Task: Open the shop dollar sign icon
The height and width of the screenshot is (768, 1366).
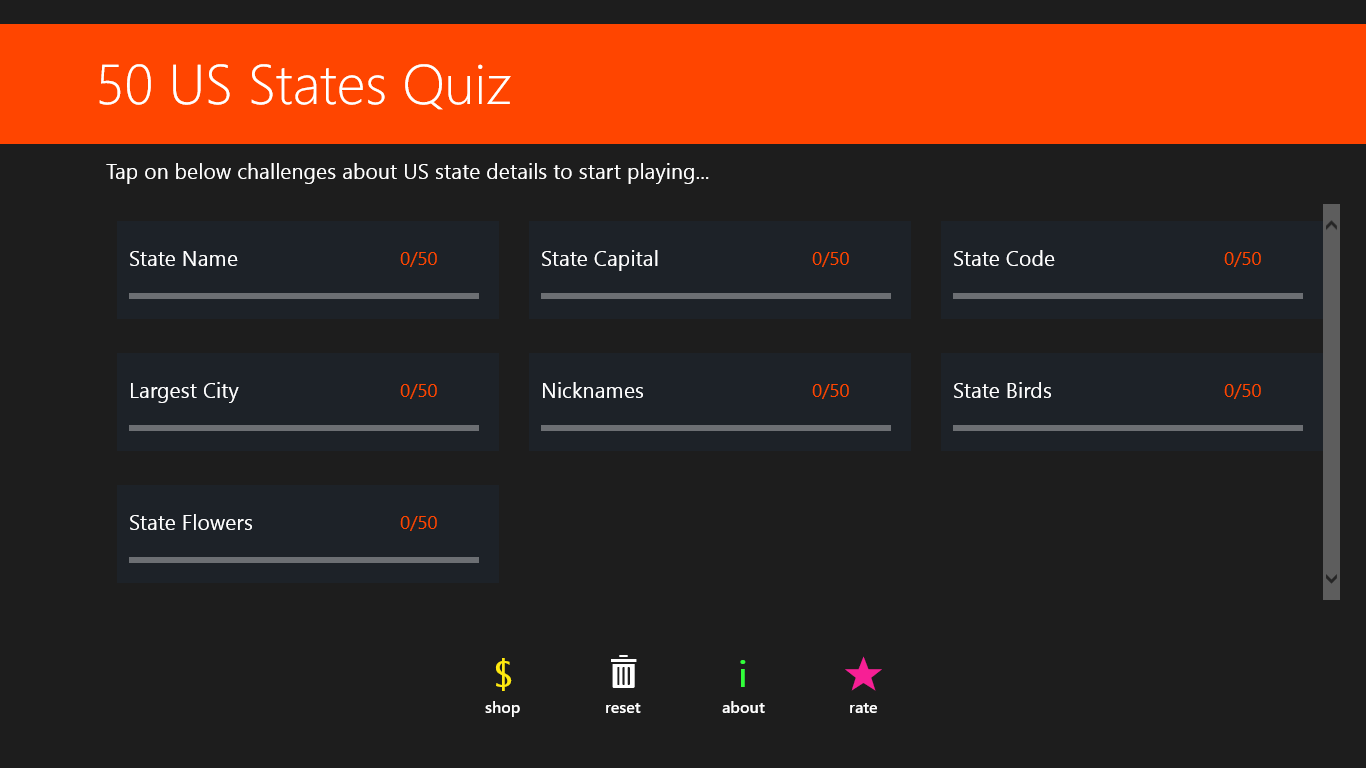Action: pyautogui.click(x=503, y=675)
